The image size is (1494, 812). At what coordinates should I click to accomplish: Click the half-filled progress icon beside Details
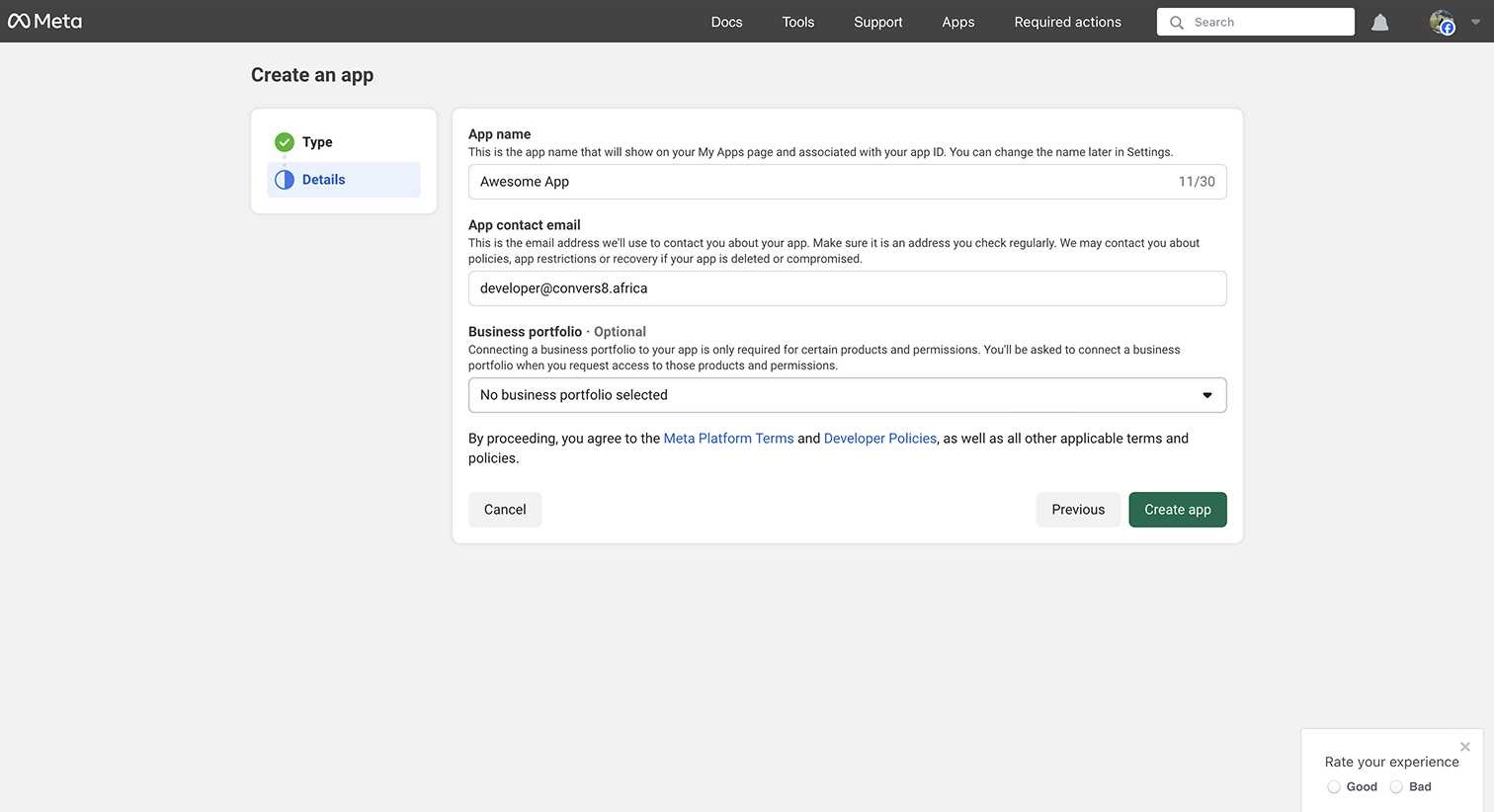click(x=285, y=179)
